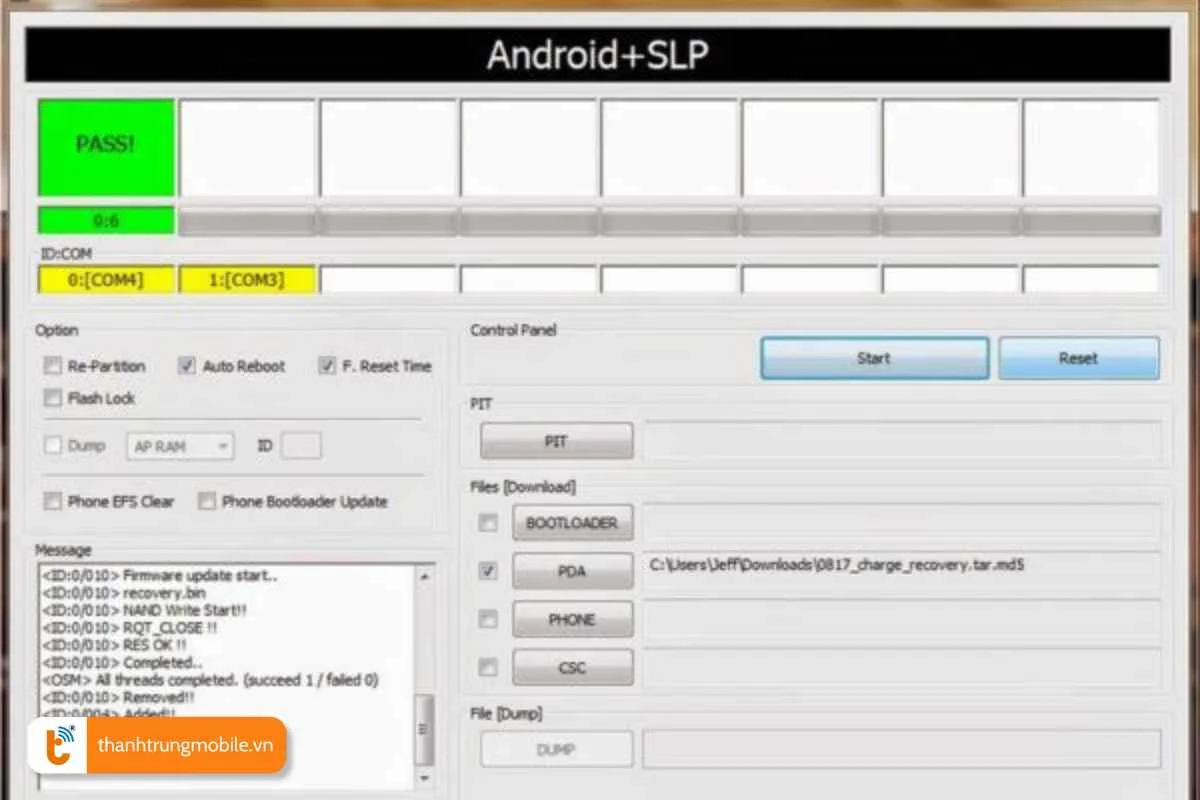The image size is (1200, 800).
Task: Choose a PDA firmware file
Action: point(572,571)
